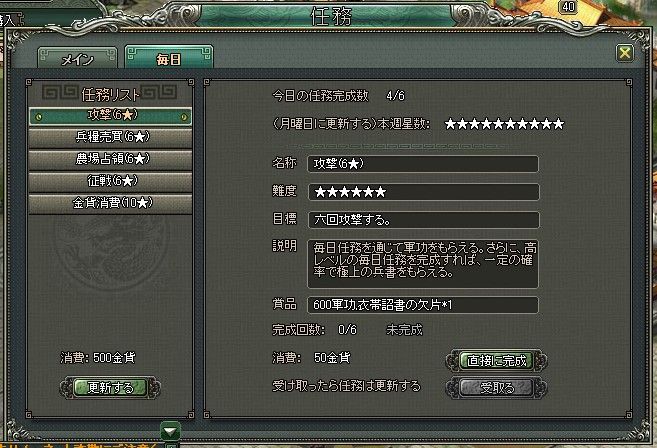Click the greyed 受取る claim button

pos(497,388)
